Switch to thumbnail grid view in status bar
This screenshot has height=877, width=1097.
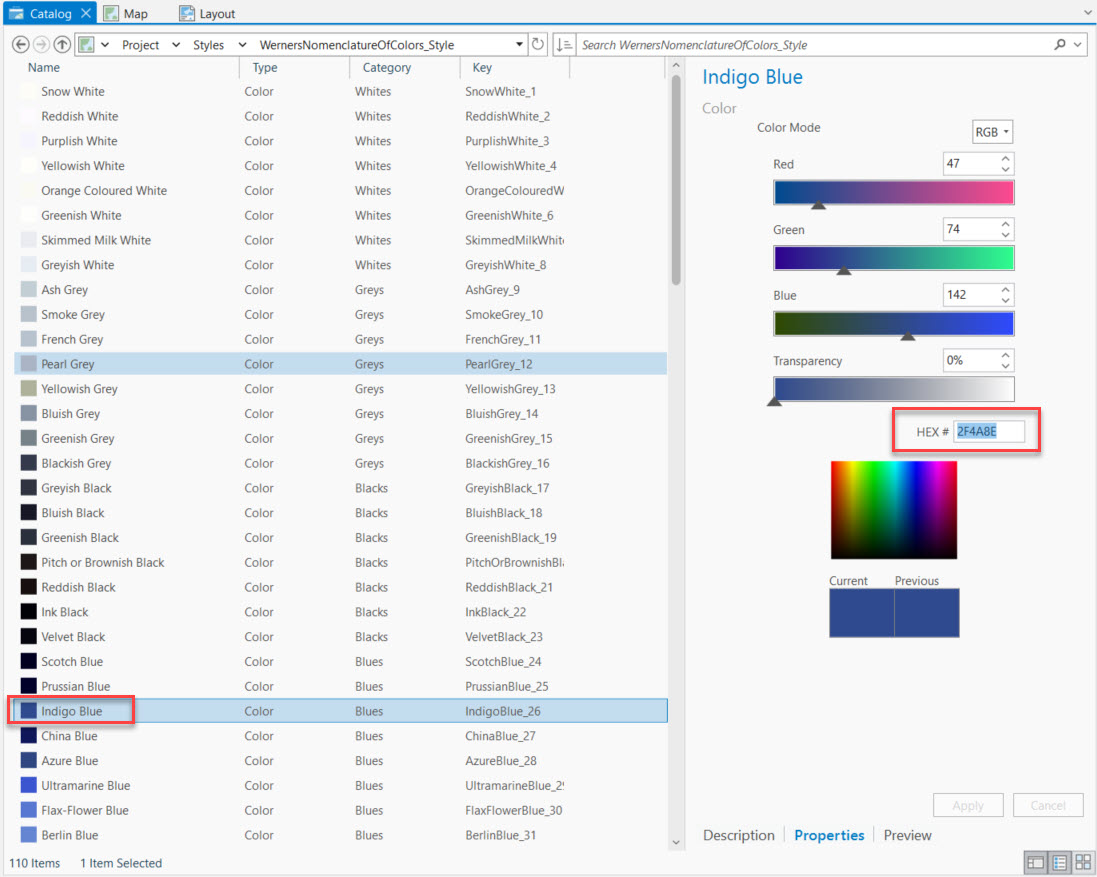(x=1083, y=862)
